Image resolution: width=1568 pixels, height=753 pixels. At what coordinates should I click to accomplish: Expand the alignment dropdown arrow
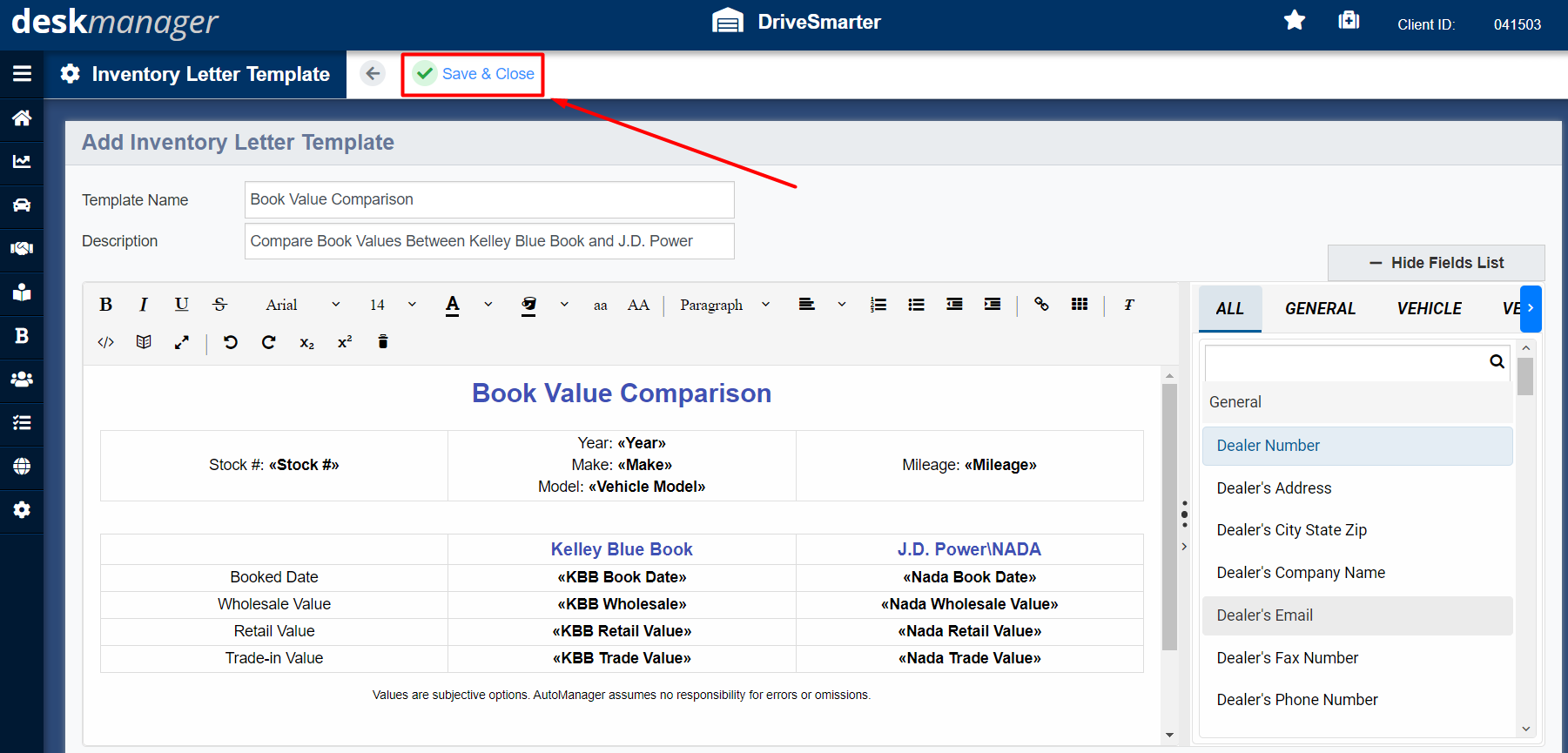842,305
